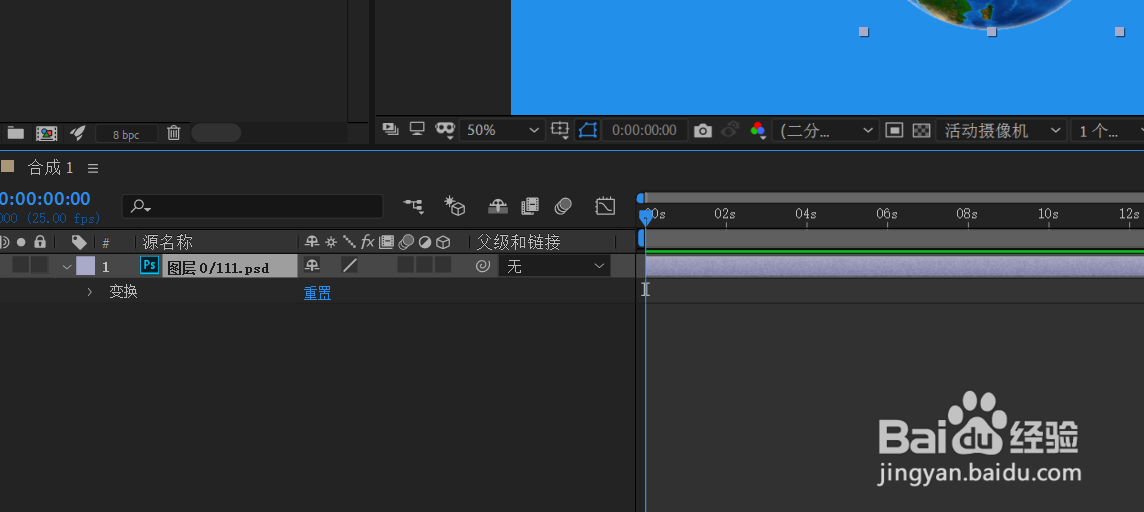This screenshot has height=512, width=1144.
Task: Click the Ps icon of layer 1
Action: point(149,265)
